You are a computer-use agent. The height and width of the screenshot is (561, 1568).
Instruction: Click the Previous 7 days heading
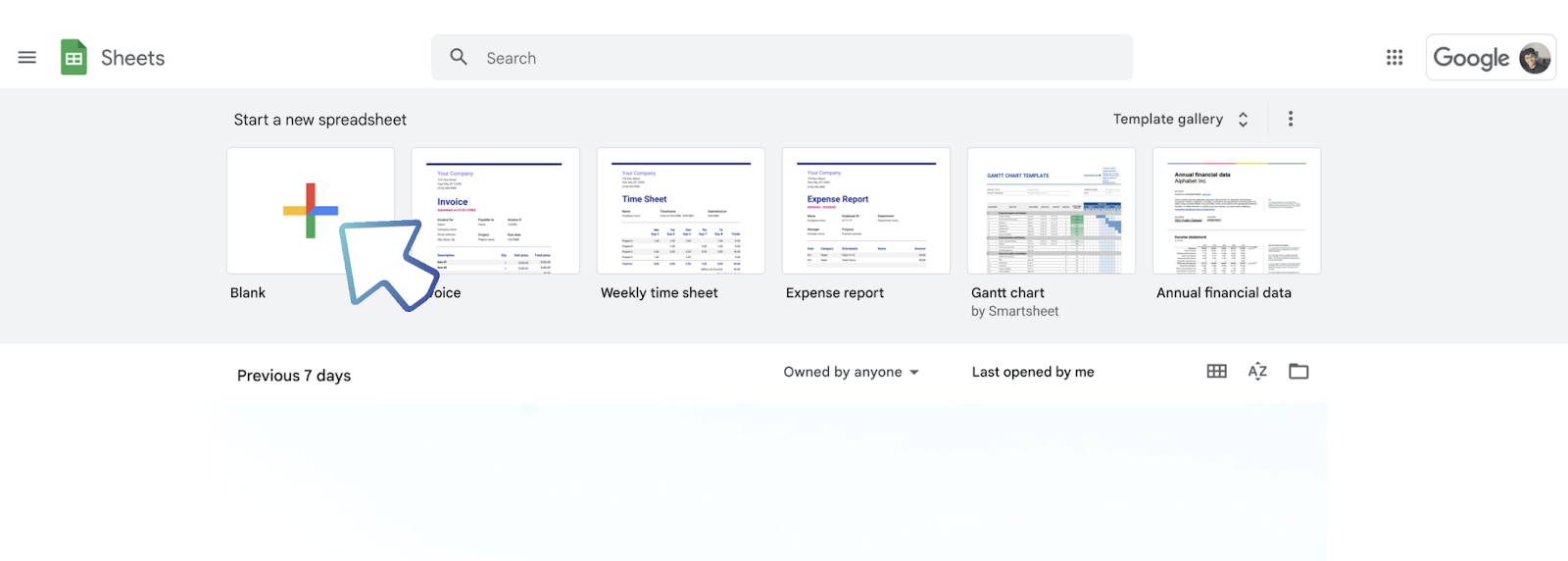(x=294, y=376)
